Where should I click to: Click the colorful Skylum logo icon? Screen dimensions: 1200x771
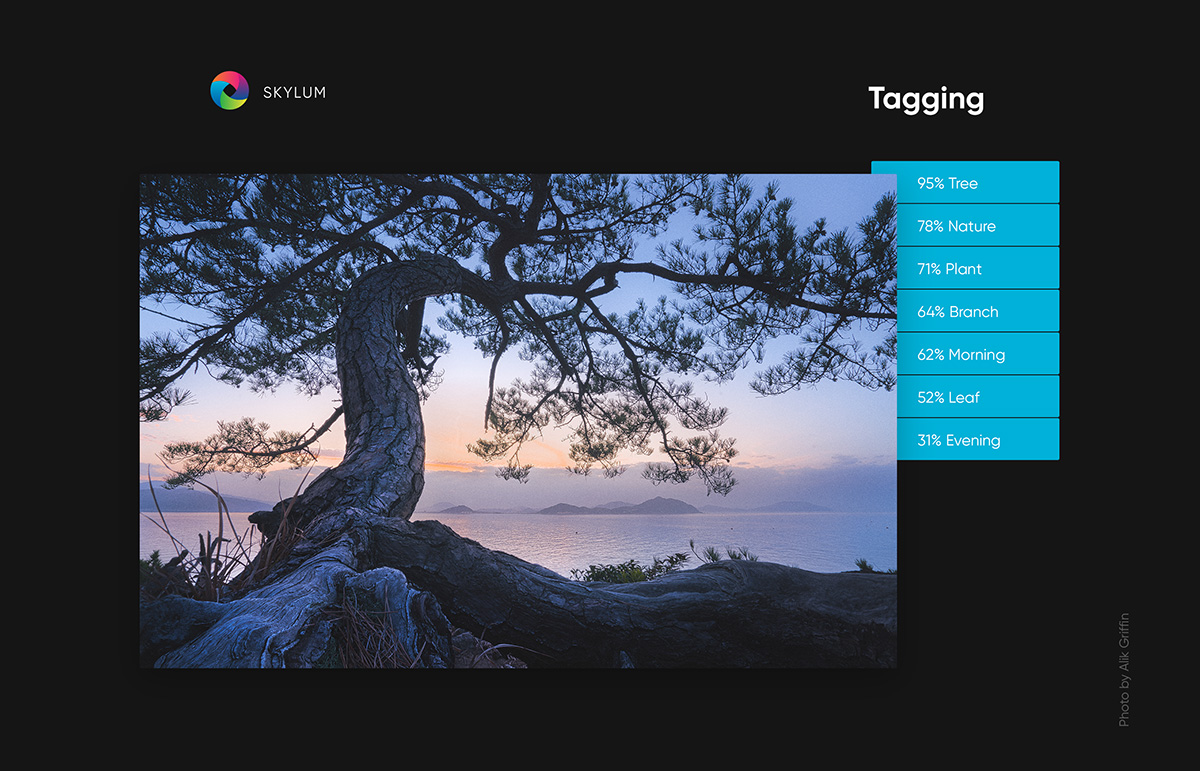(229, 91)
